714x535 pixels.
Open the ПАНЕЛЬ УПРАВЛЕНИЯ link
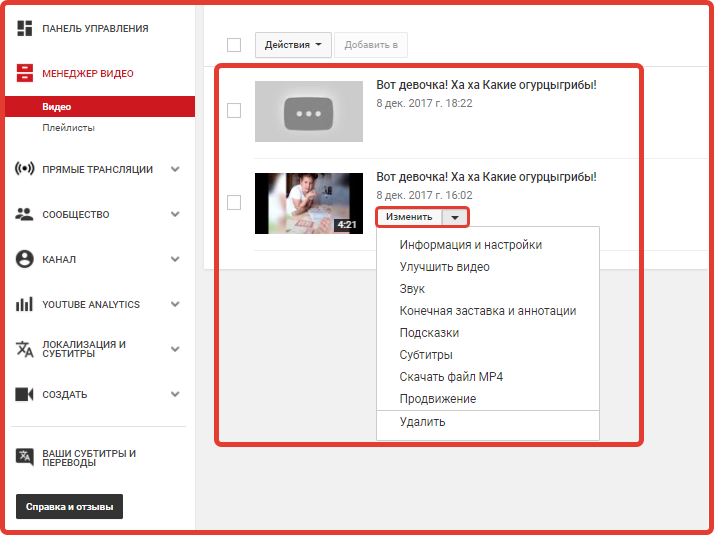(x=95, y=28)
